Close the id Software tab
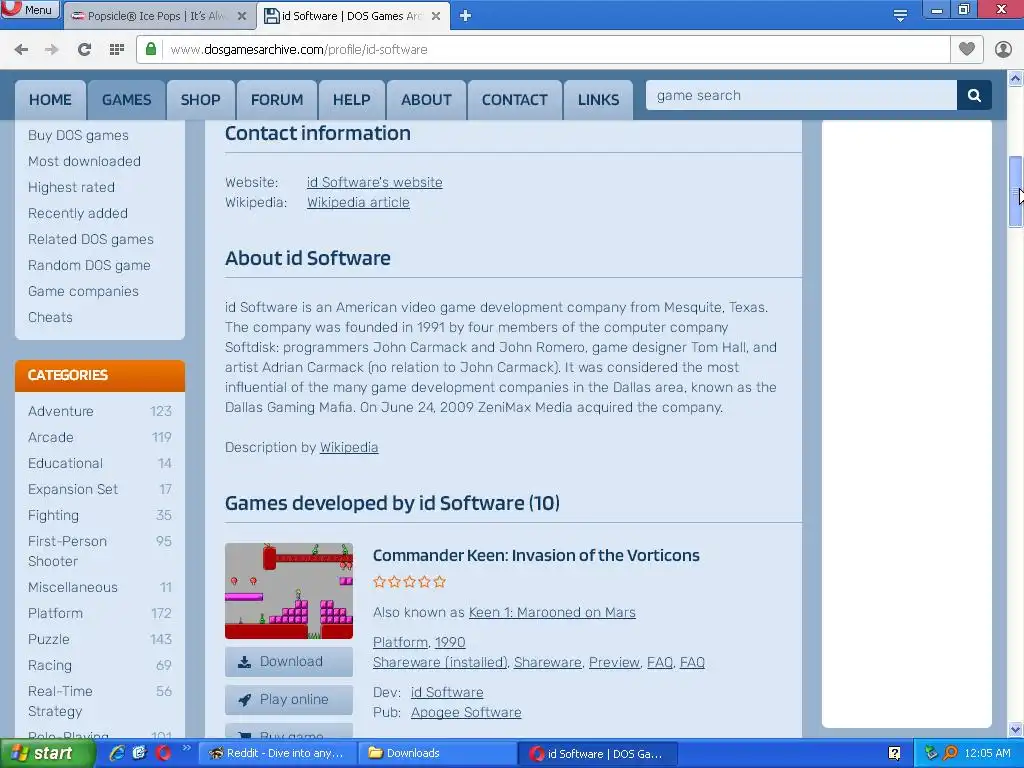 point(436,16)
